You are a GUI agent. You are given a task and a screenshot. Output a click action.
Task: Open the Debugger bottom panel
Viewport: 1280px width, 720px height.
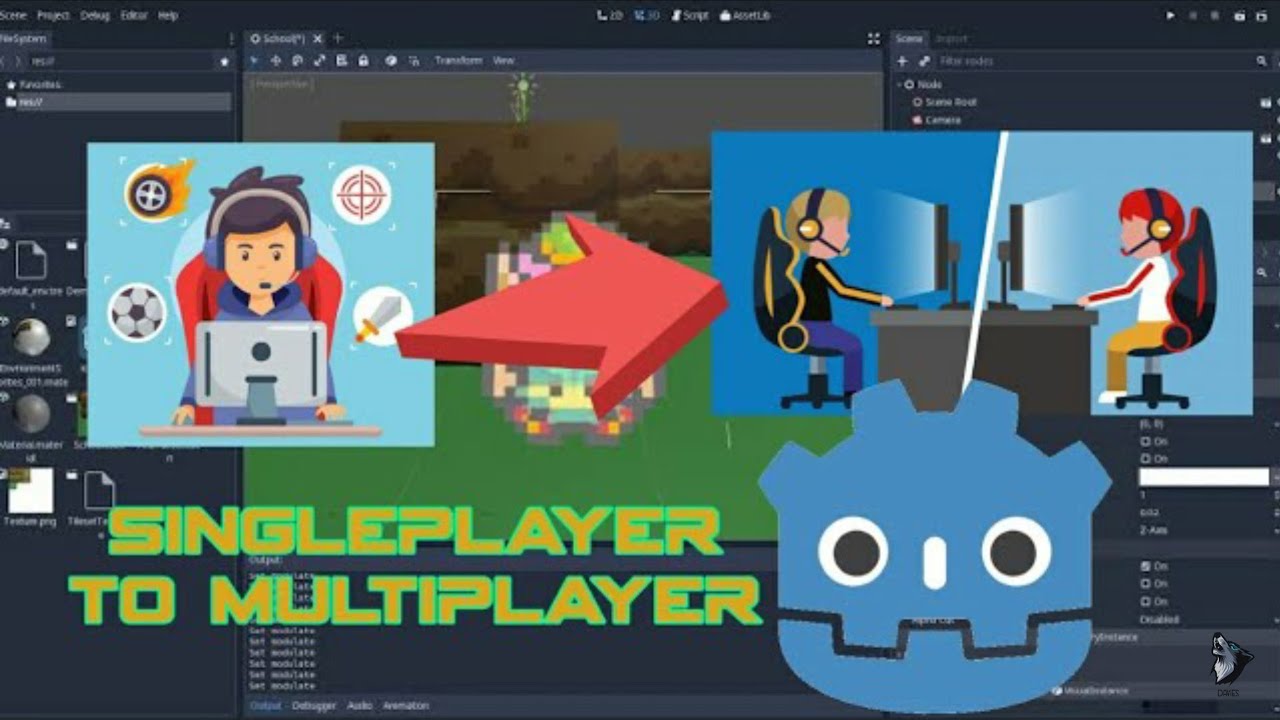coord(313,705)
